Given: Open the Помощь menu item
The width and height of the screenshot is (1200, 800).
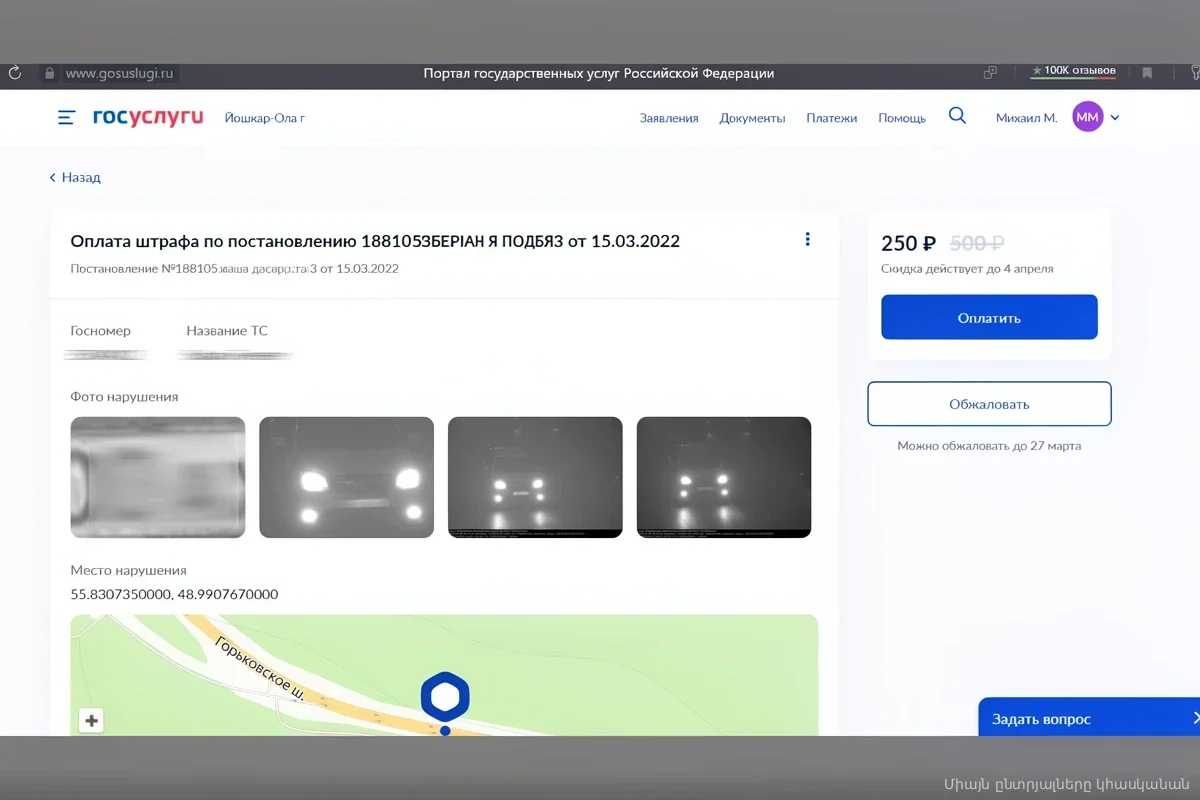Looking at the screenshot, I should click(x=902, y=118).
